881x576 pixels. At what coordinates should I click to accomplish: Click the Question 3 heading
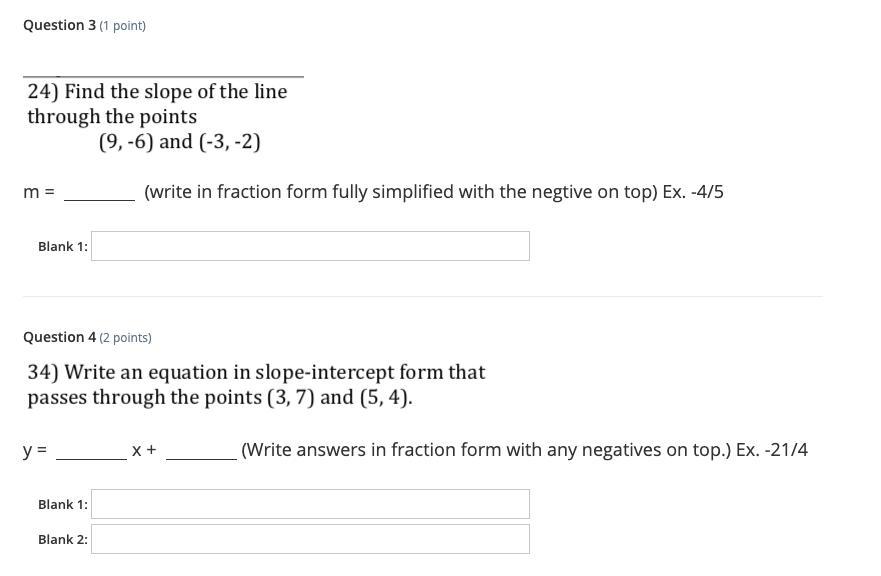[x=60, y=25]
